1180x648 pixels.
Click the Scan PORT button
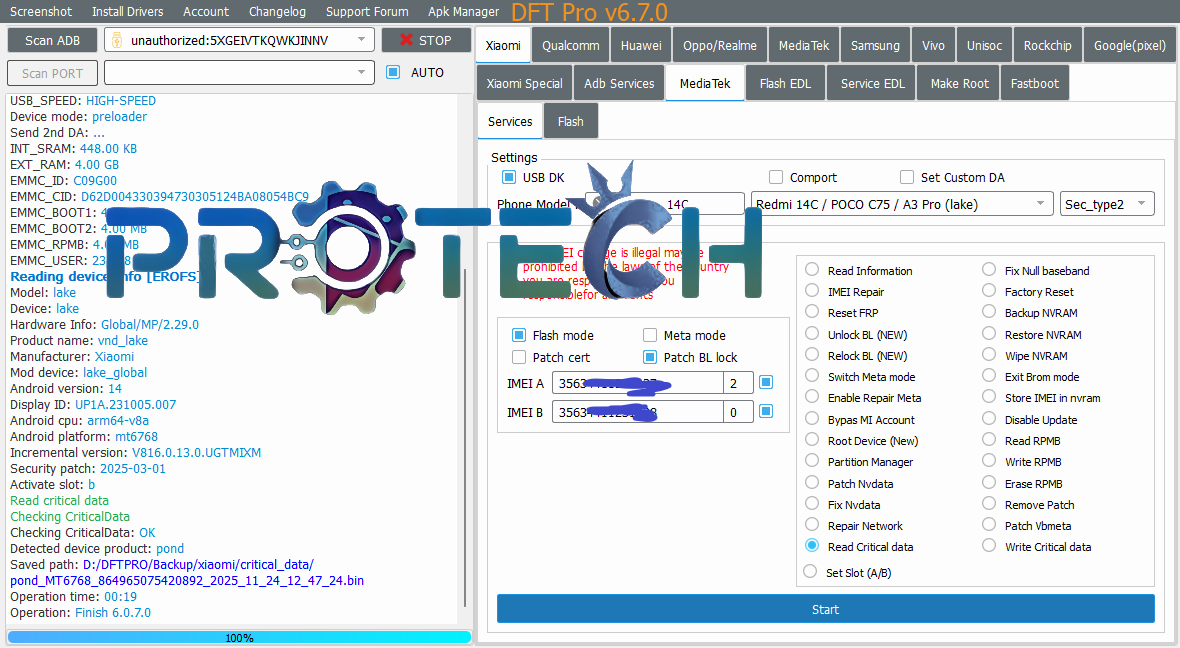pyautogui.click(x=52, y=73)
